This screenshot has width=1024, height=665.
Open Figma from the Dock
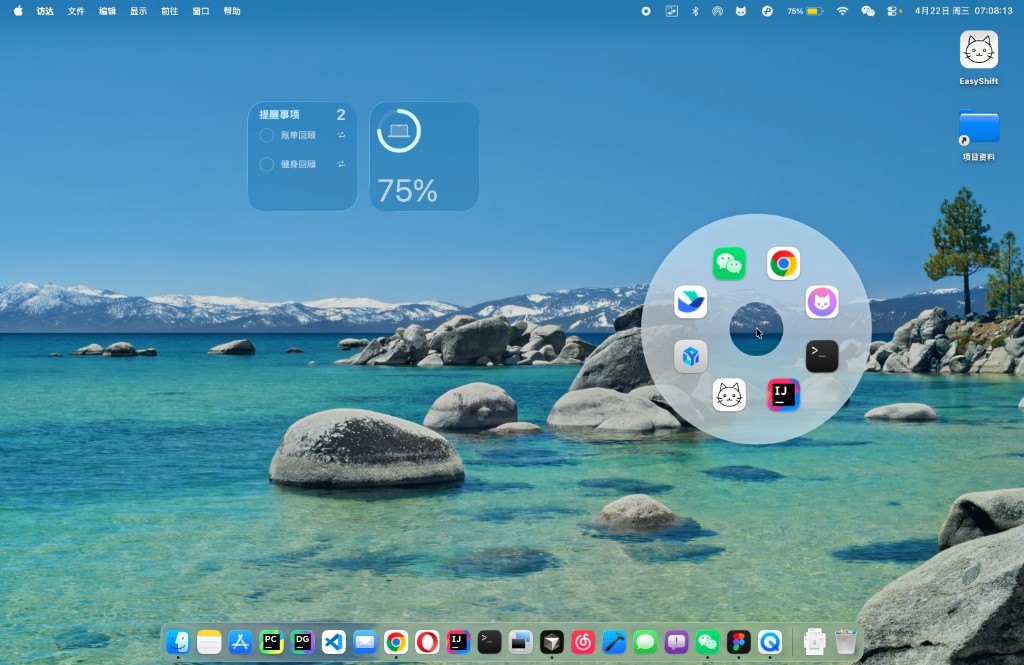tap(739, 642)
